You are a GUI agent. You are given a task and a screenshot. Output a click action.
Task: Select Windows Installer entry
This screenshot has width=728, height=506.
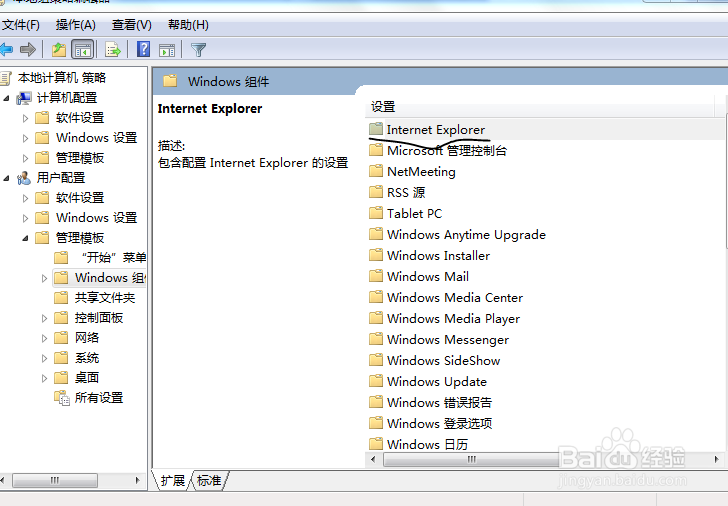pyautogui.click(x=439, y=255)
